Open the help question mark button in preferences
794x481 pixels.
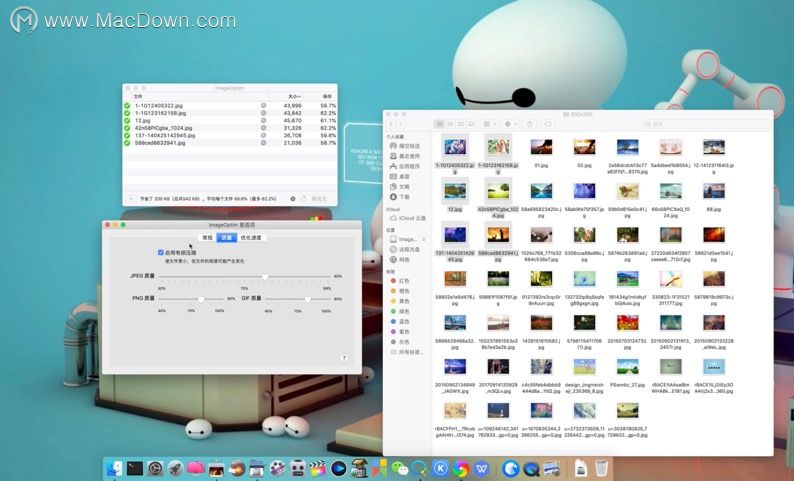coord(344,358)
